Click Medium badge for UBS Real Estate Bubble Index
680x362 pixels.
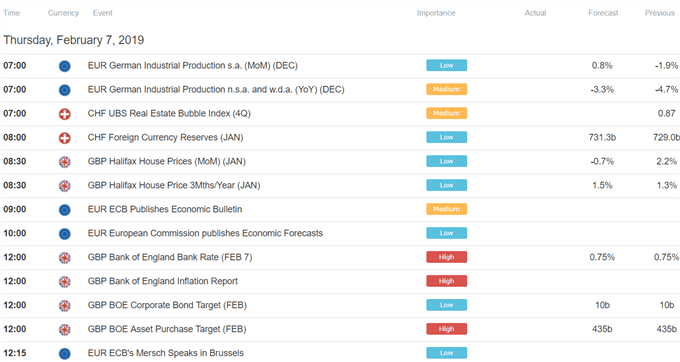click(x=447, y=113)
